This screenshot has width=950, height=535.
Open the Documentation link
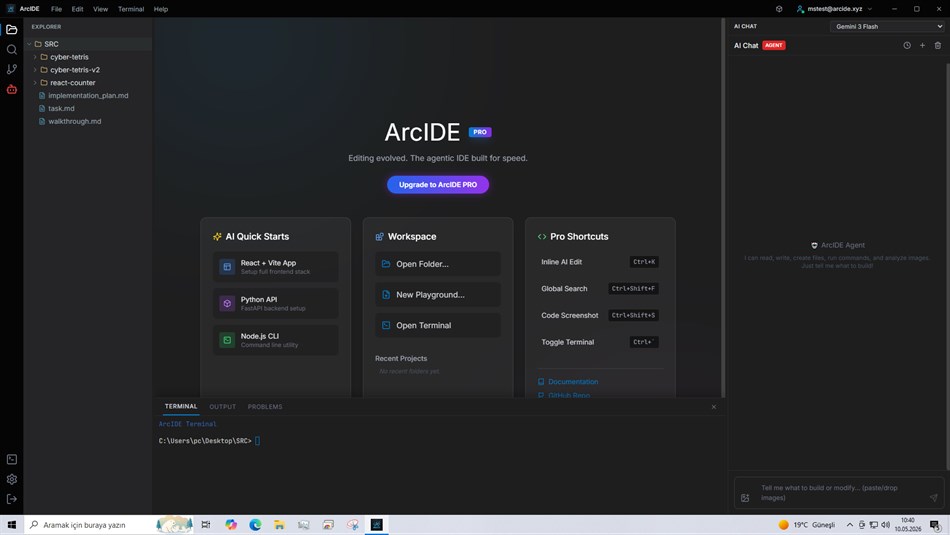[x=568, y=382]
